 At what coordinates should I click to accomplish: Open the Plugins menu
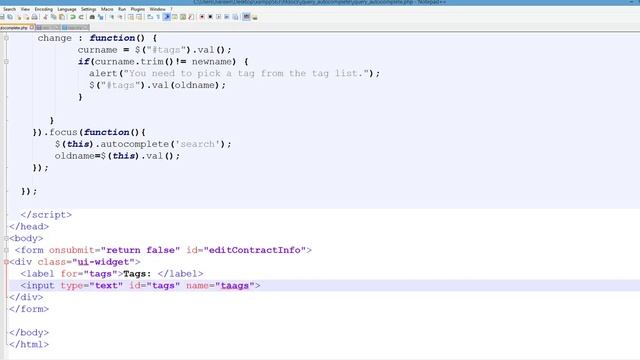(x=138, y=9)
